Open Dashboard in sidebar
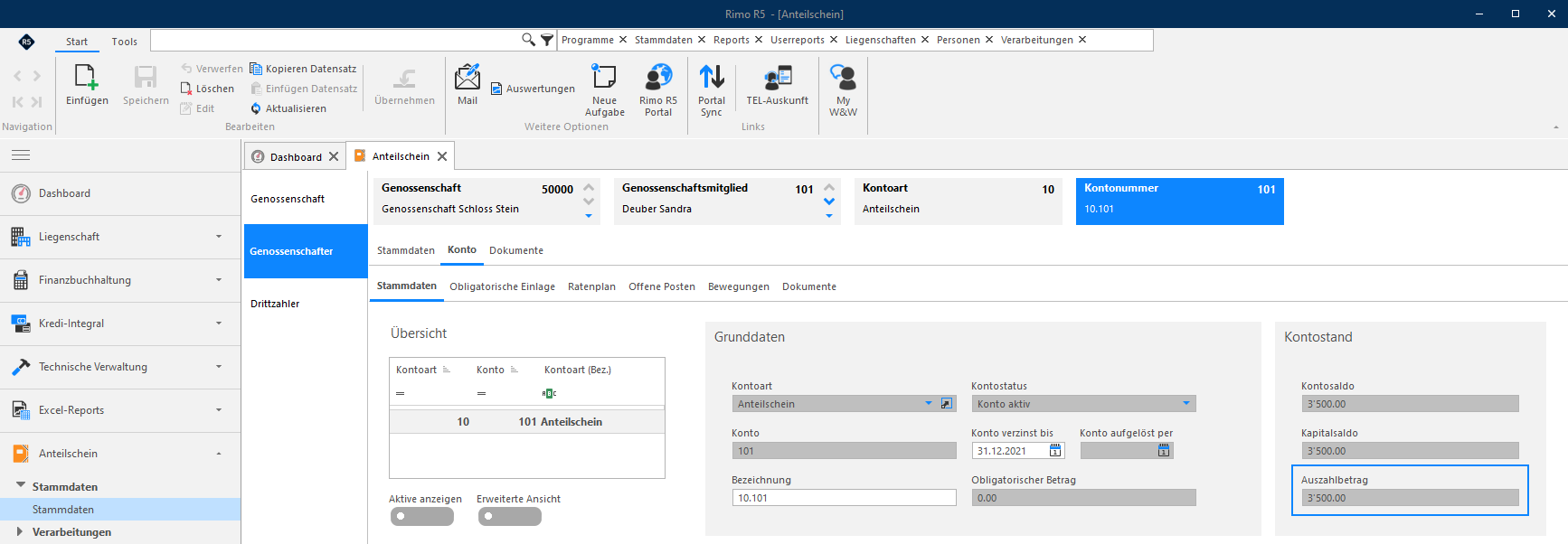This screenshot has height=544, width=1568. click(x=120, y=193)
